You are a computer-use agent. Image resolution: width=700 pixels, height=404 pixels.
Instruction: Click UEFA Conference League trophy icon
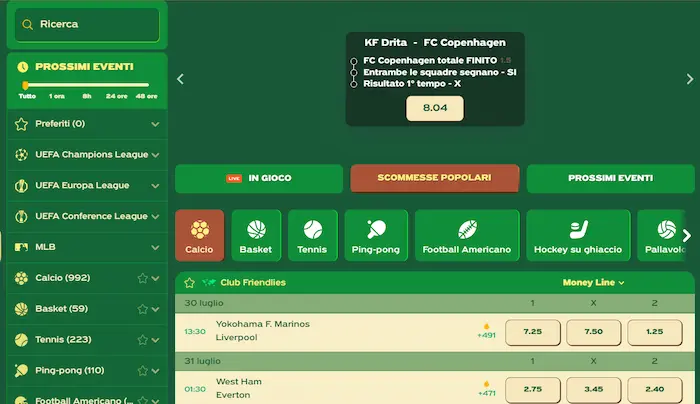(x=21, y=217)
